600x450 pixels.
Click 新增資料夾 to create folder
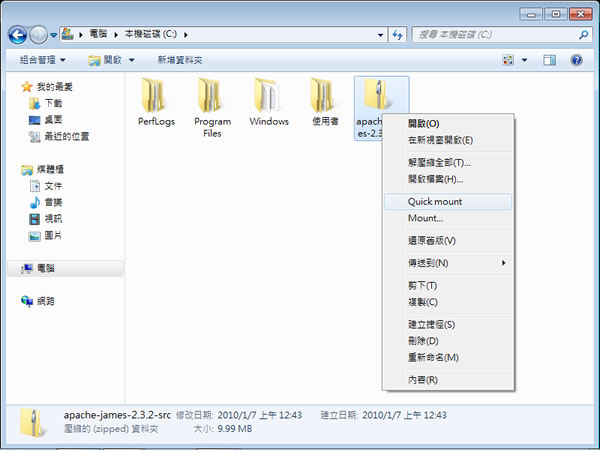[x=180, y=60]
